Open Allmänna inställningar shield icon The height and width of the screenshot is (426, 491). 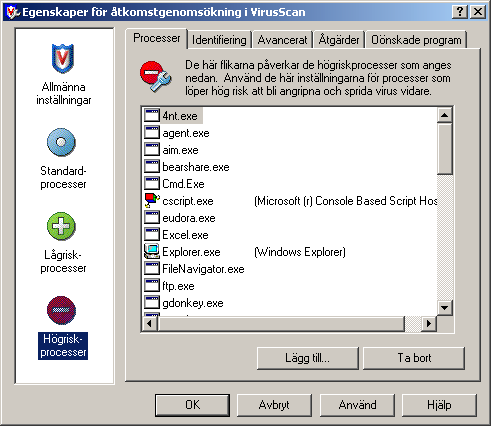[62, 58]
